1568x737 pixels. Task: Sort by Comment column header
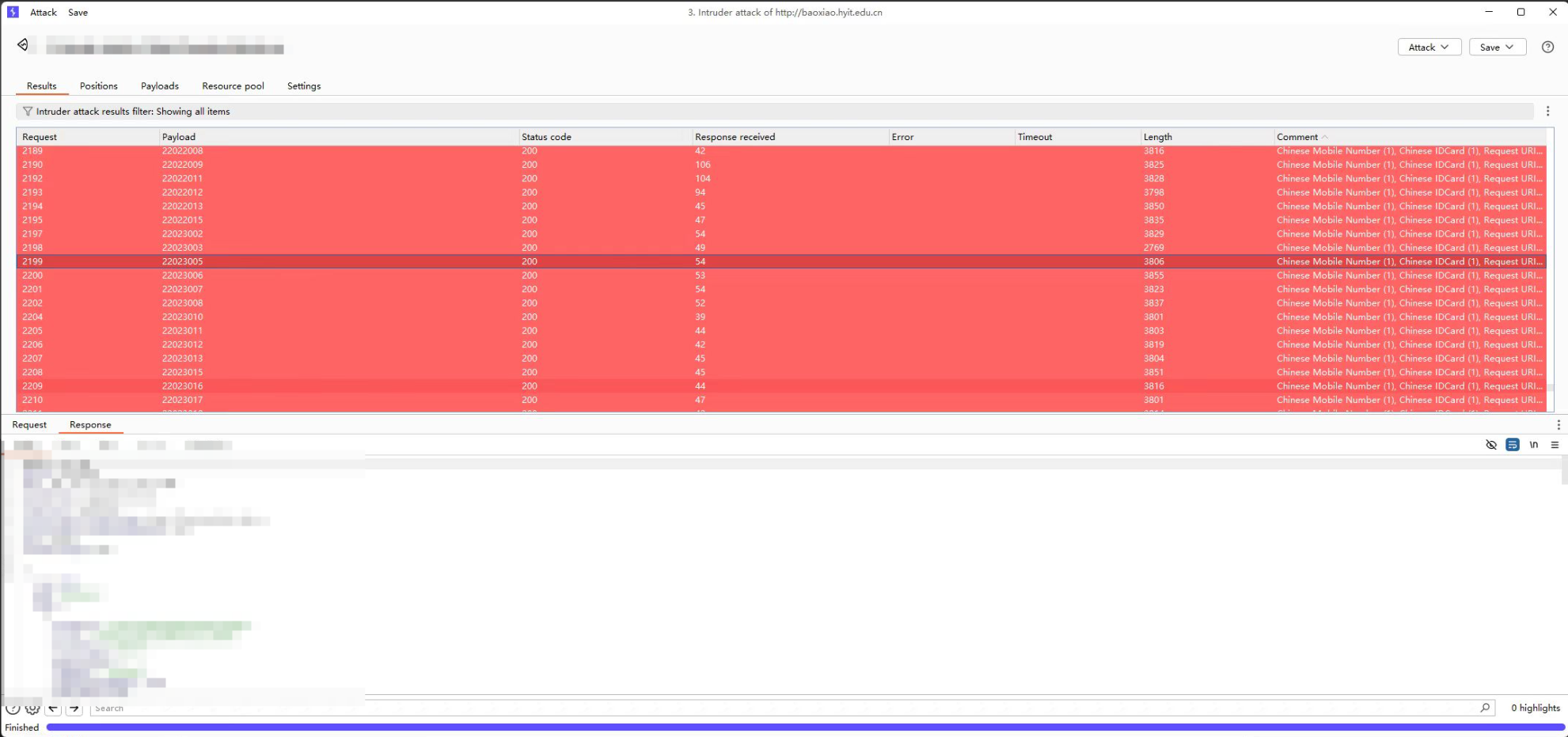tap(1297, 137)
